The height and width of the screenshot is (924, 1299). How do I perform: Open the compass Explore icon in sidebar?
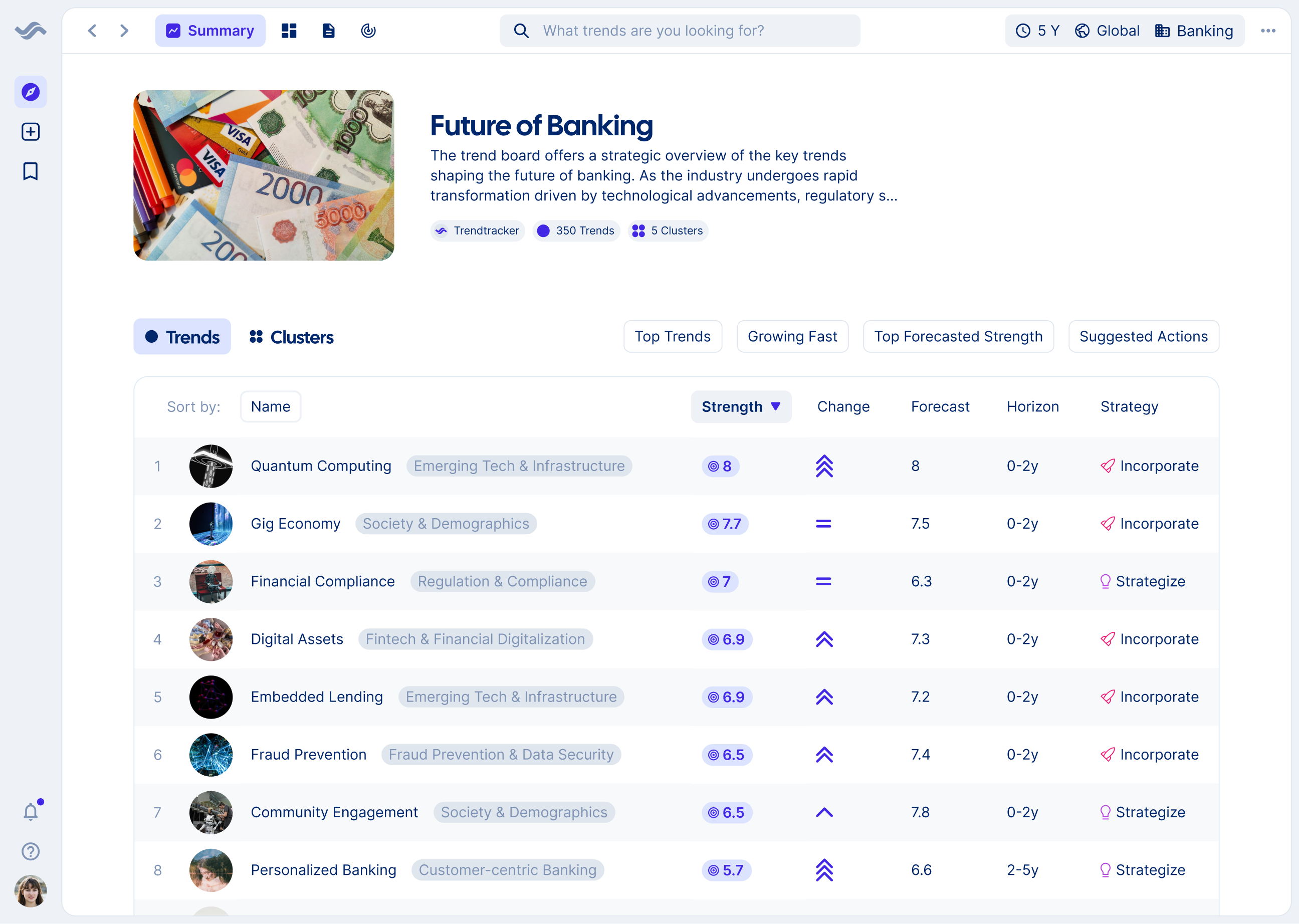(x=31, y=92)
